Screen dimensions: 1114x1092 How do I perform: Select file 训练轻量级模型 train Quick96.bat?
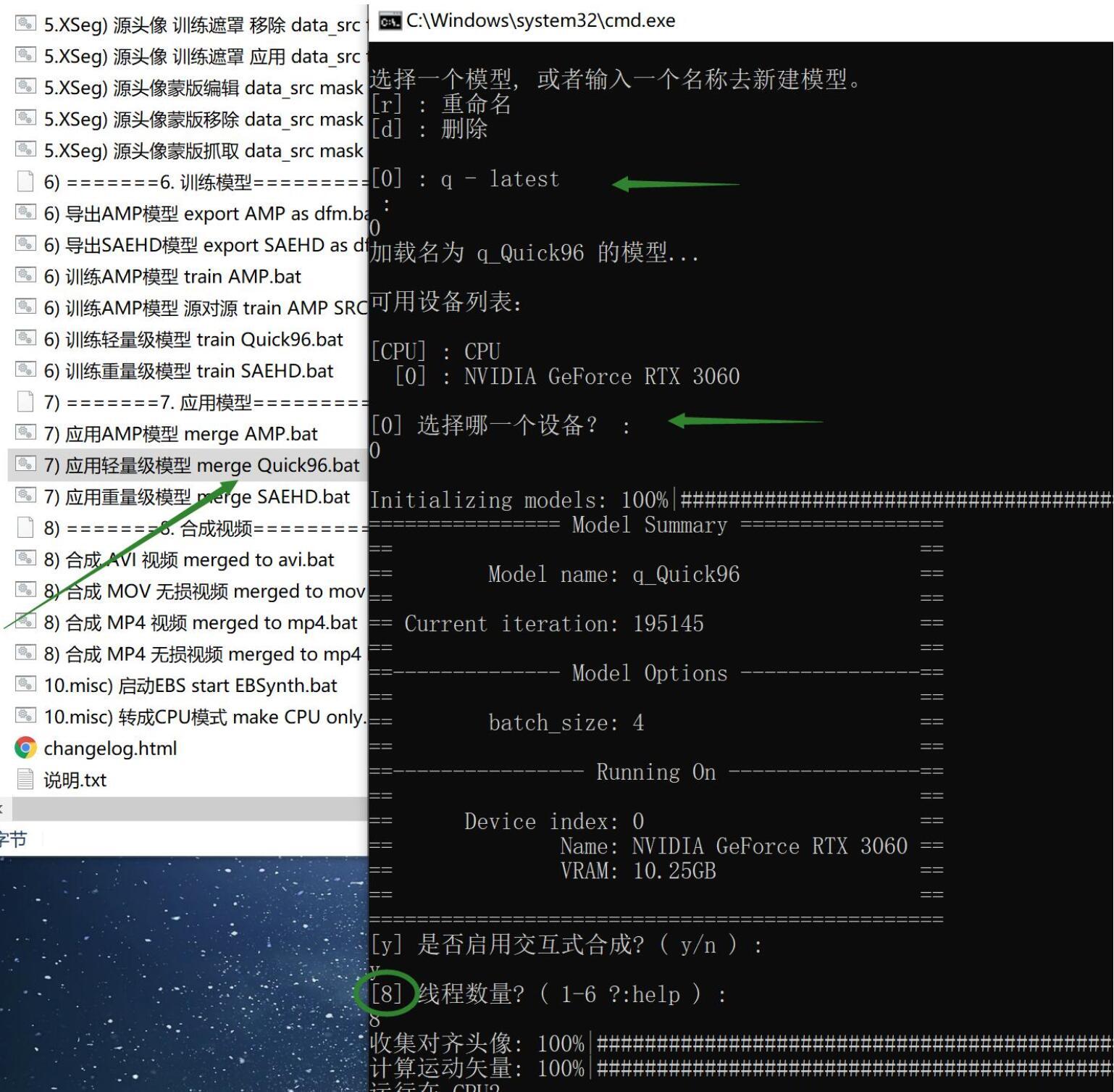(x=193, y=340)
